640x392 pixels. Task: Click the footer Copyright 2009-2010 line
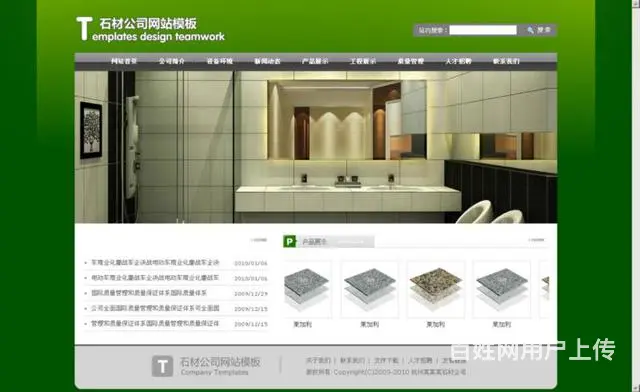tap(386, 372)
